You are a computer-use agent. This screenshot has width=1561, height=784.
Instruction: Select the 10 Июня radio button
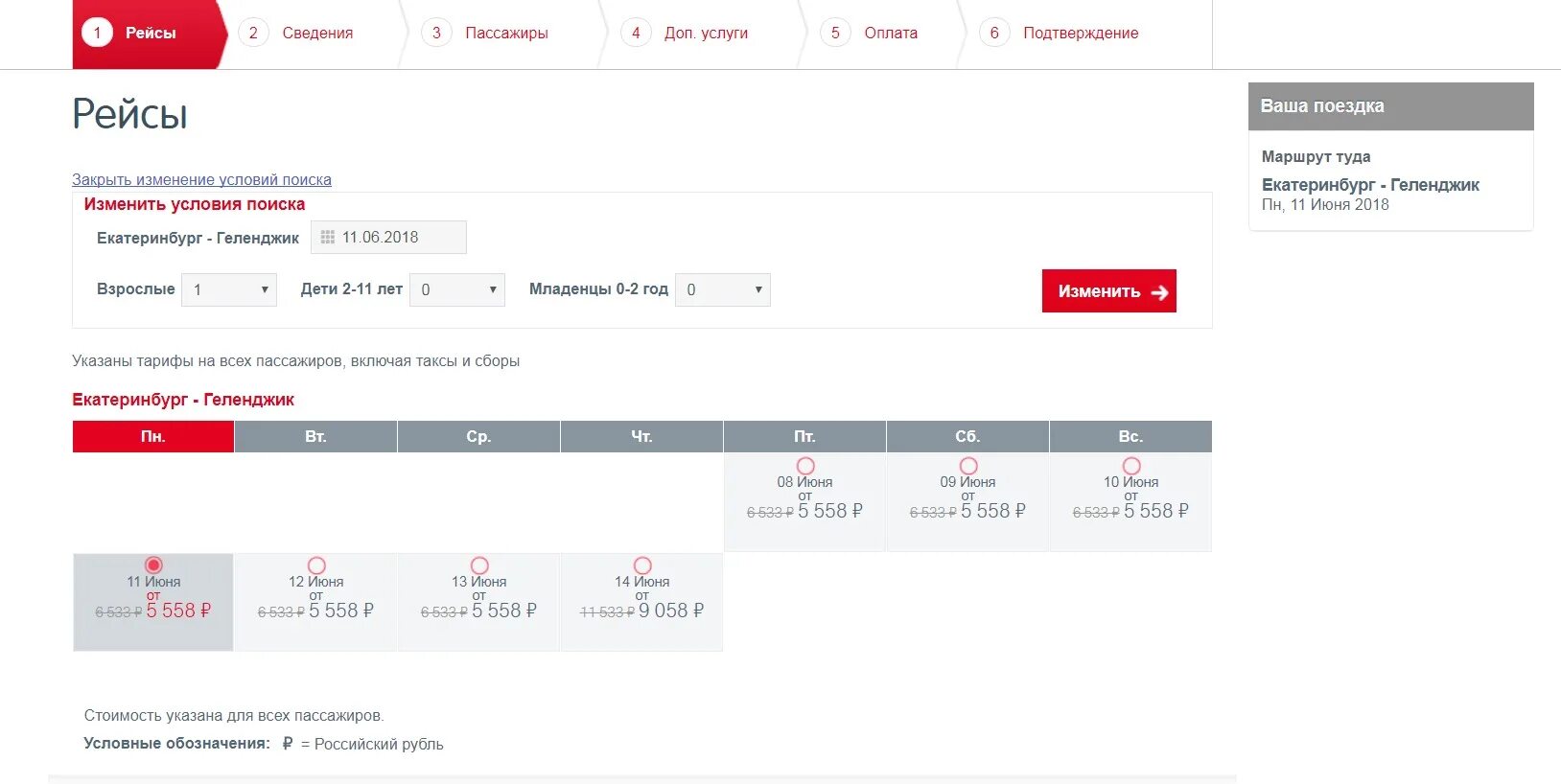click(1131, 466)
